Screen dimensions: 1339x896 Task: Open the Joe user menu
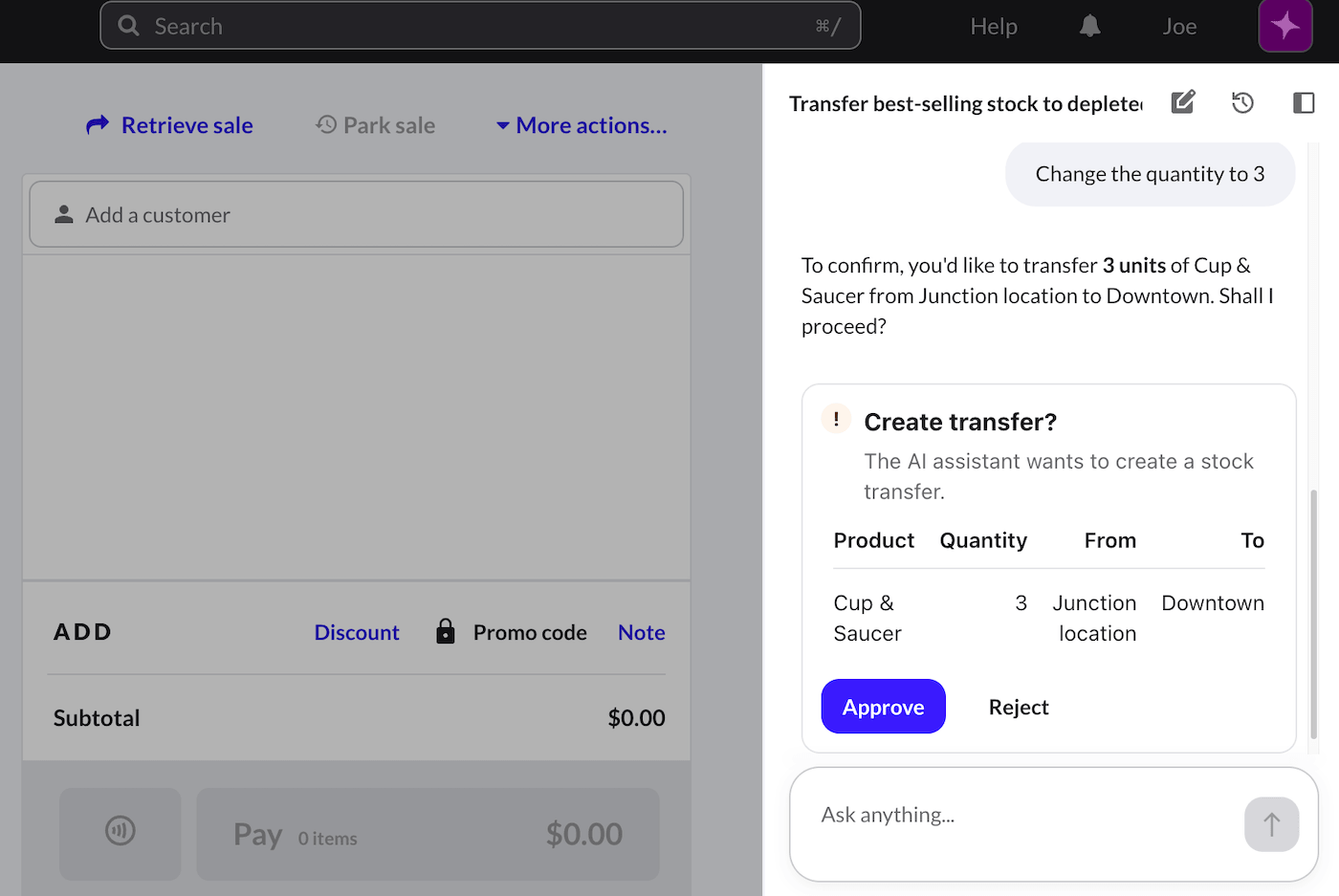tap(1179, 27)
